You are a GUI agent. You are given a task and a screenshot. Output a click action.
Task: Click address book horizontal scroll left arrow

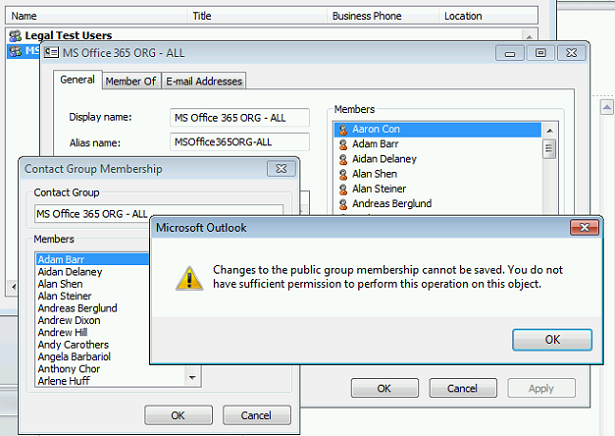coord(13,287)
